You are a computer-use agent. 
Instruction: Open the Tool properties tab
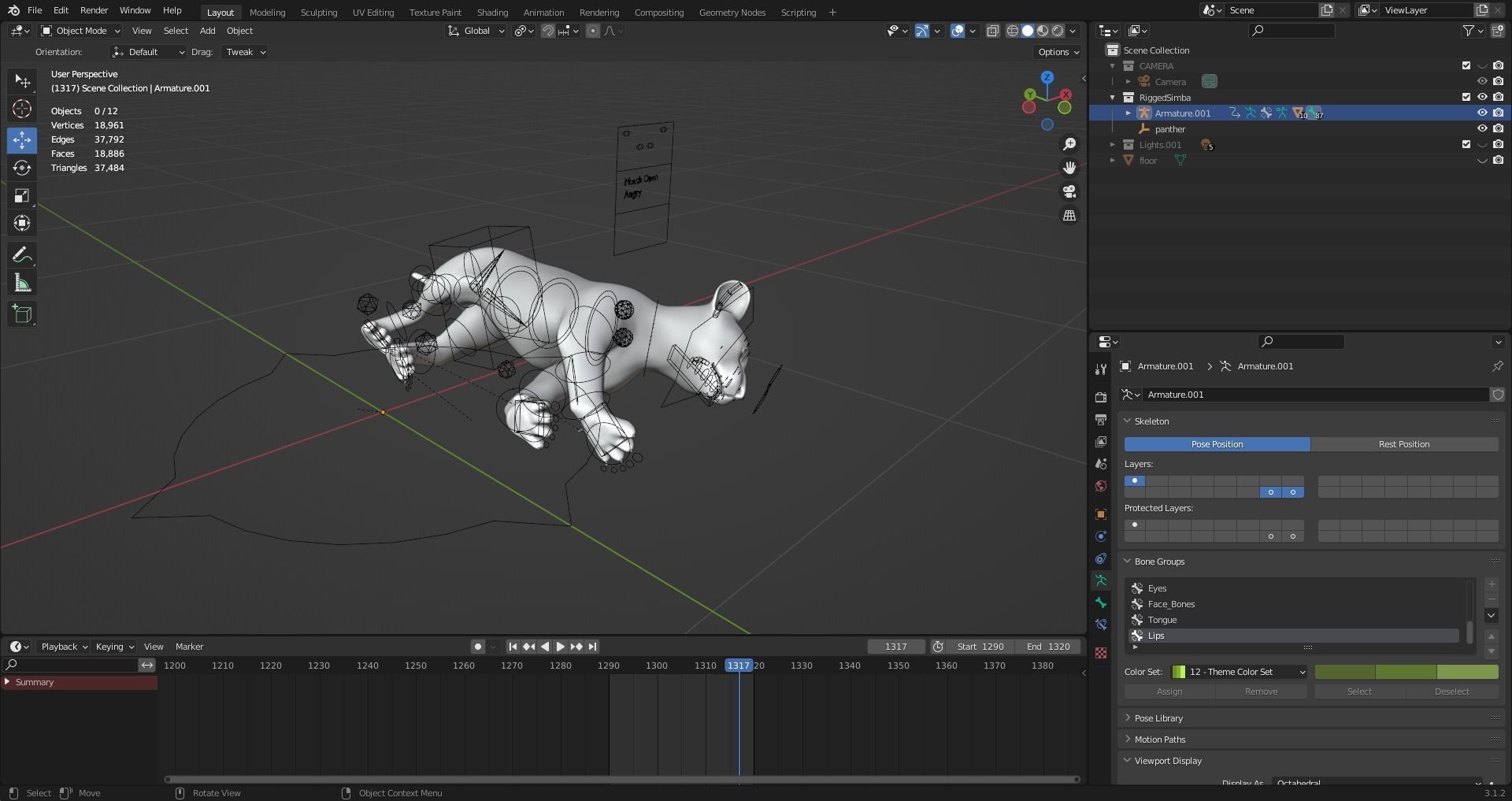1101,369
